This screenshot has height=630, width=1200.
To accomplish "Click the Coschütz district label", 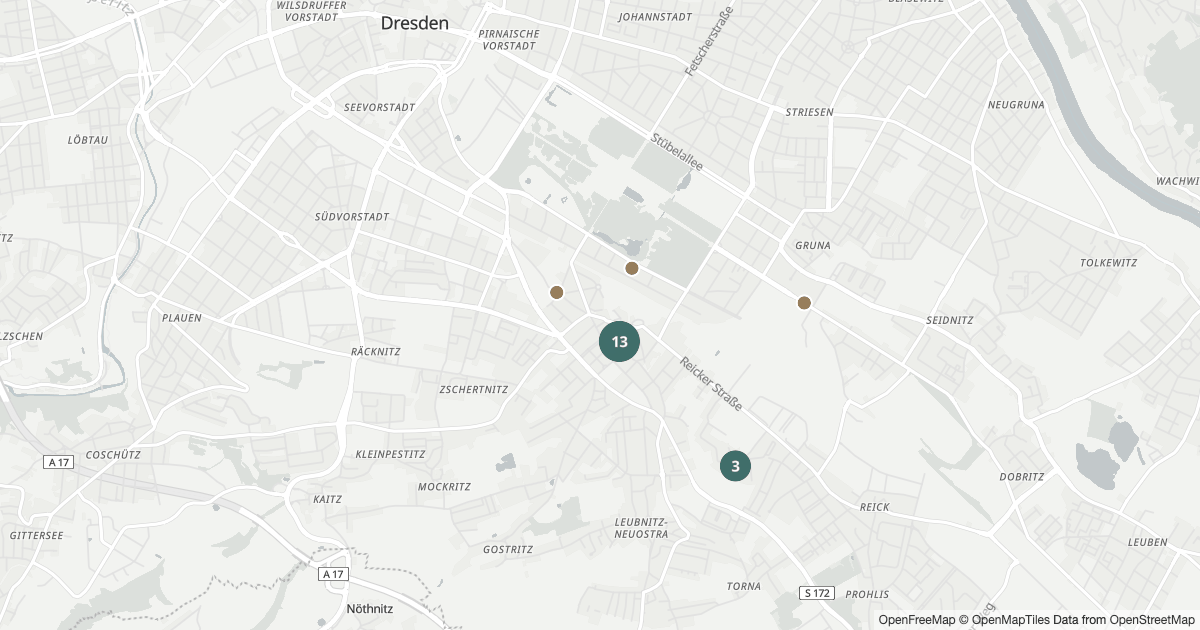I will point(113,454).
